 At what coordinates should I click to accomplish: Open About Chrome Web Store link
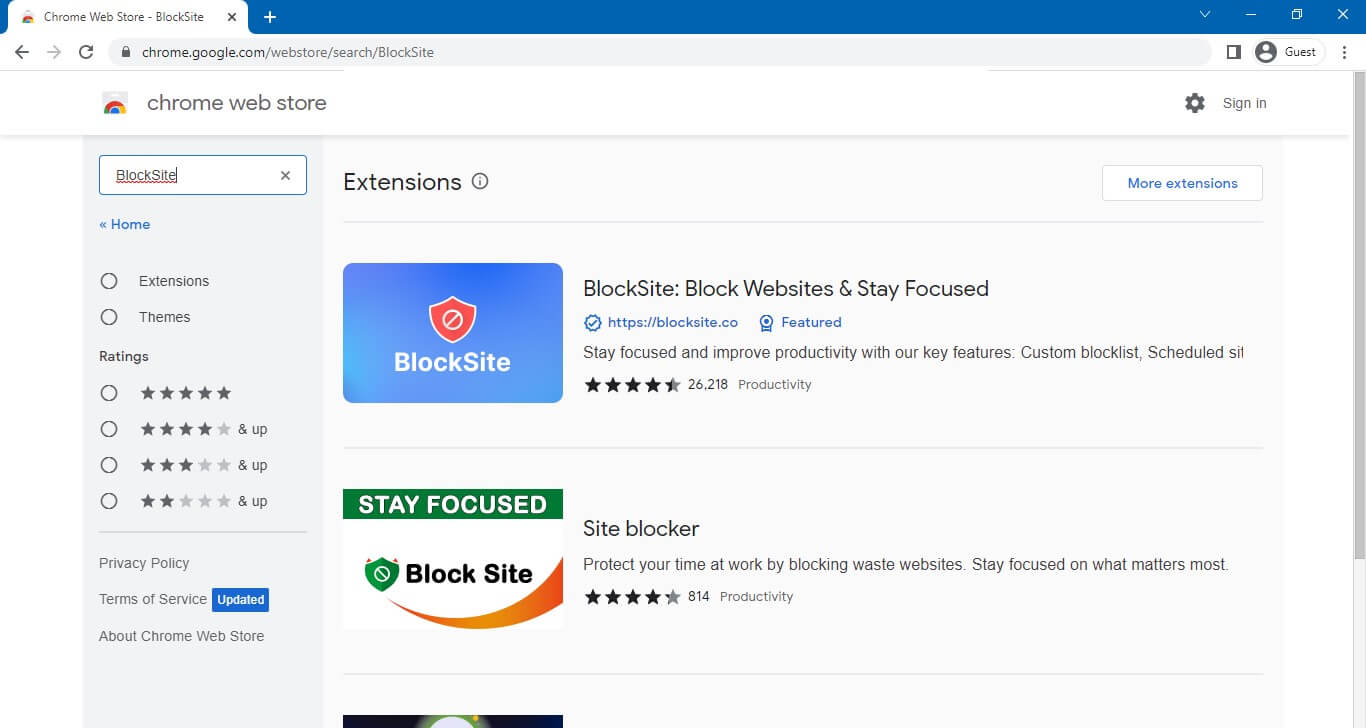click(x=182, y=636)
